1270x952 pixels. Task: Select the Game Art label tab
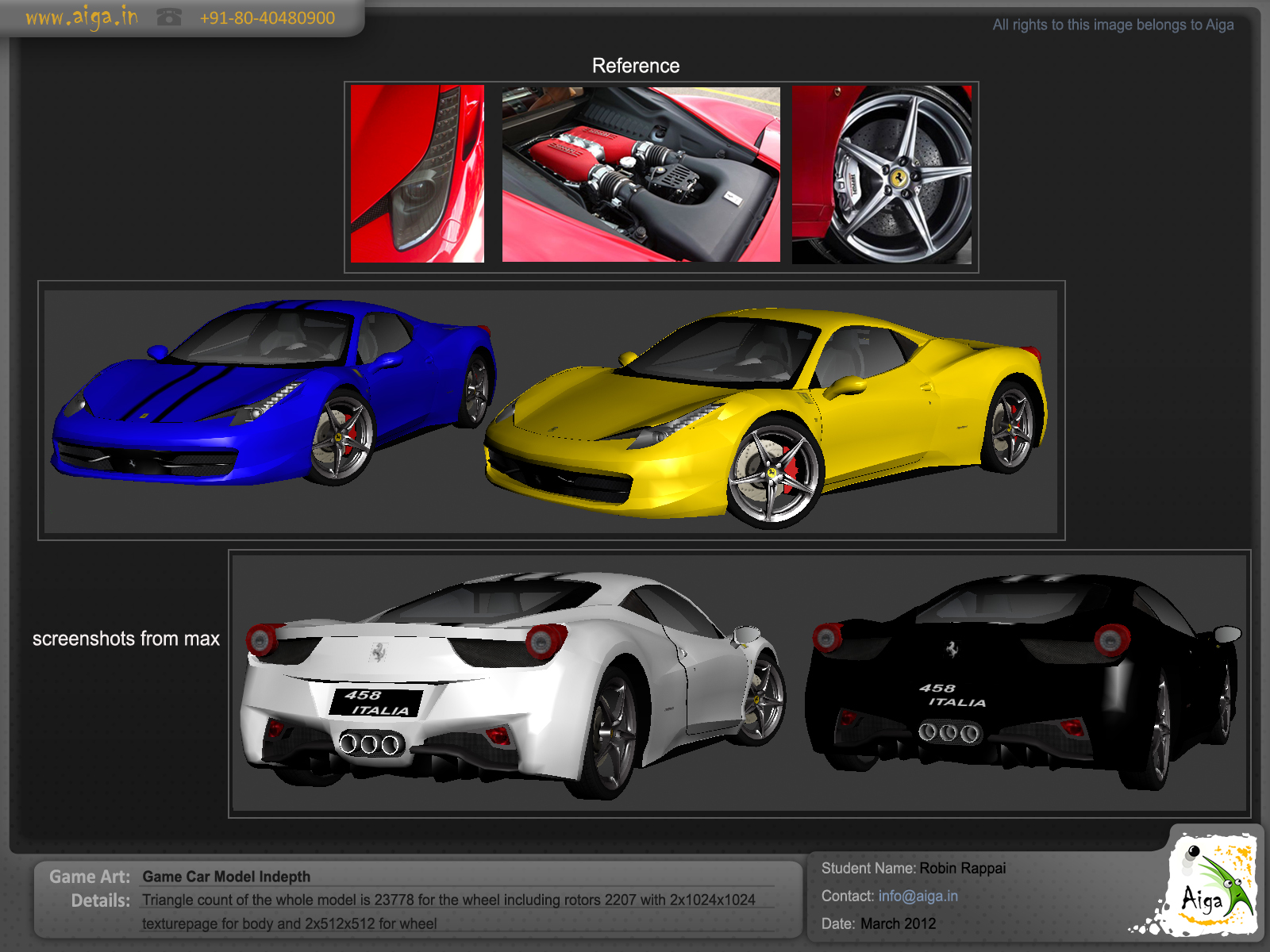coord(88,877)
